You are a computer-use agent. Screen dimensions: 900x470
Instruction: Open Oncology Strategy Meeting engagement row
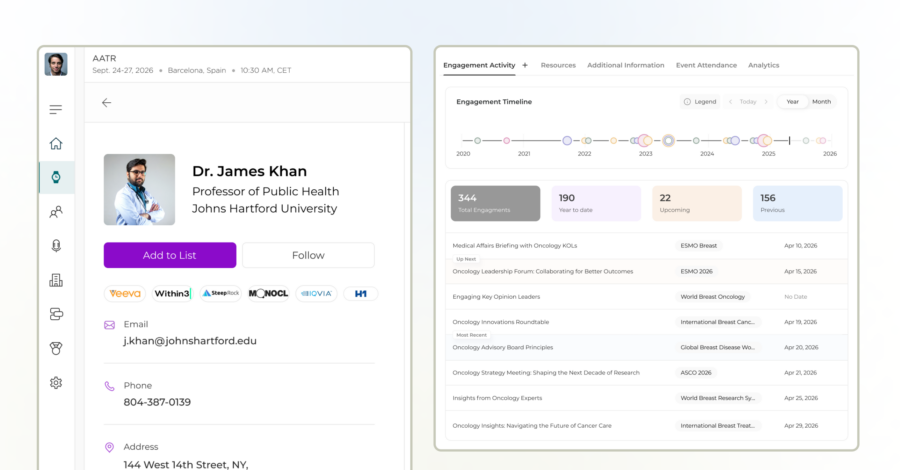pyautogui.click(x=646, y=372)
